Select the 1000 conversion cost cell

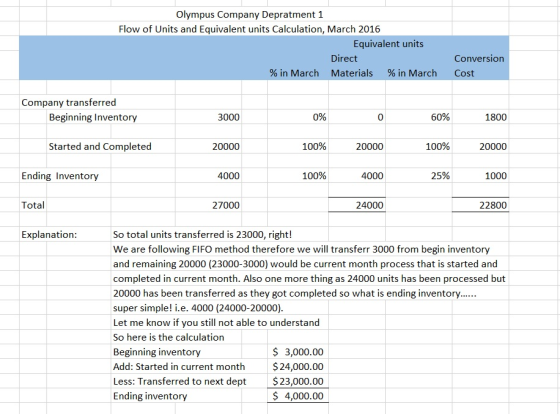click(x=496, y=176)
